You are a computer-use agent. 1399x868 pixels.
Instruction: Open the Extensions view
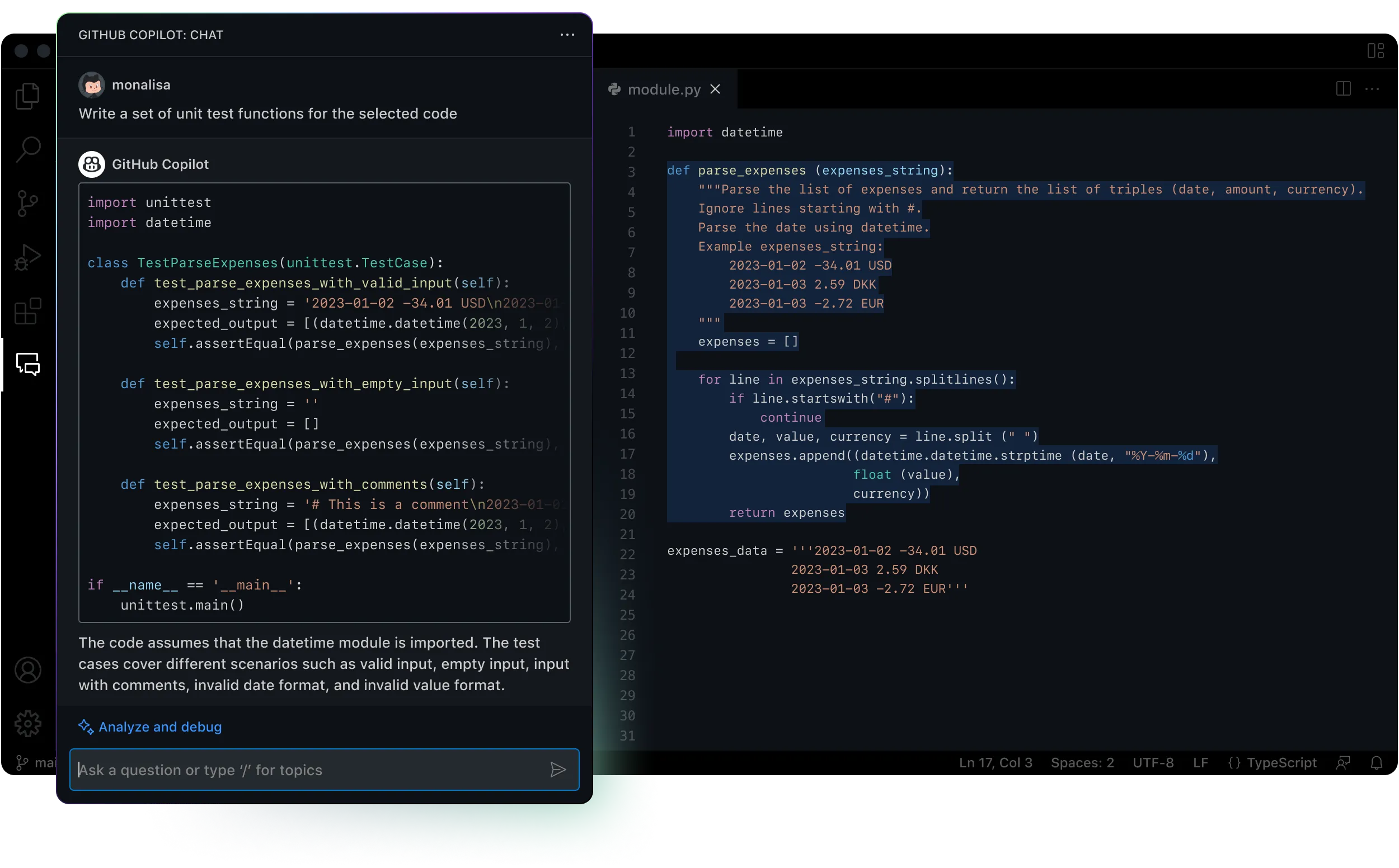pyautogui.click(x=27, y=312)
